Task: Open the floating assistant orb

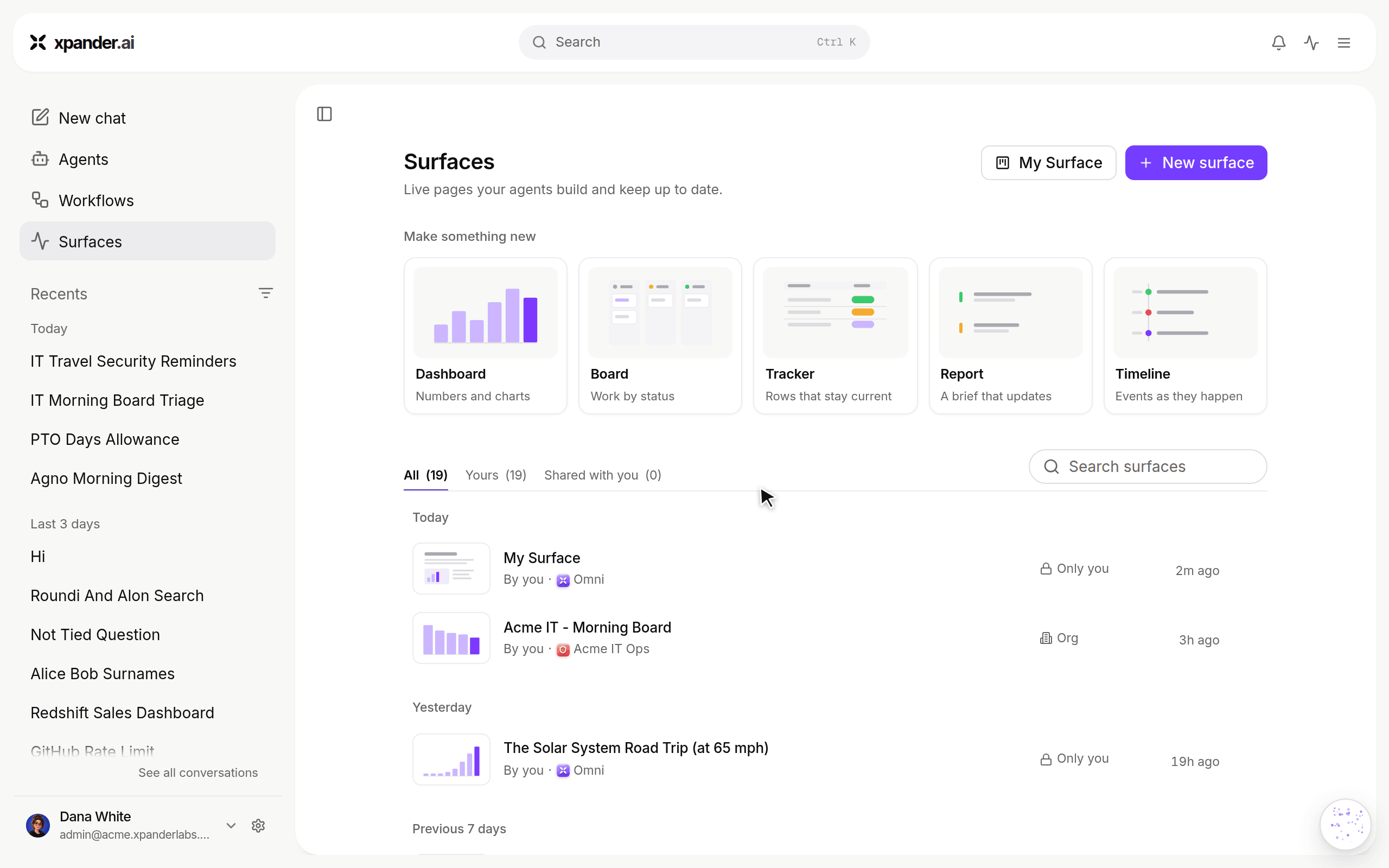Action: [1346, 825]
